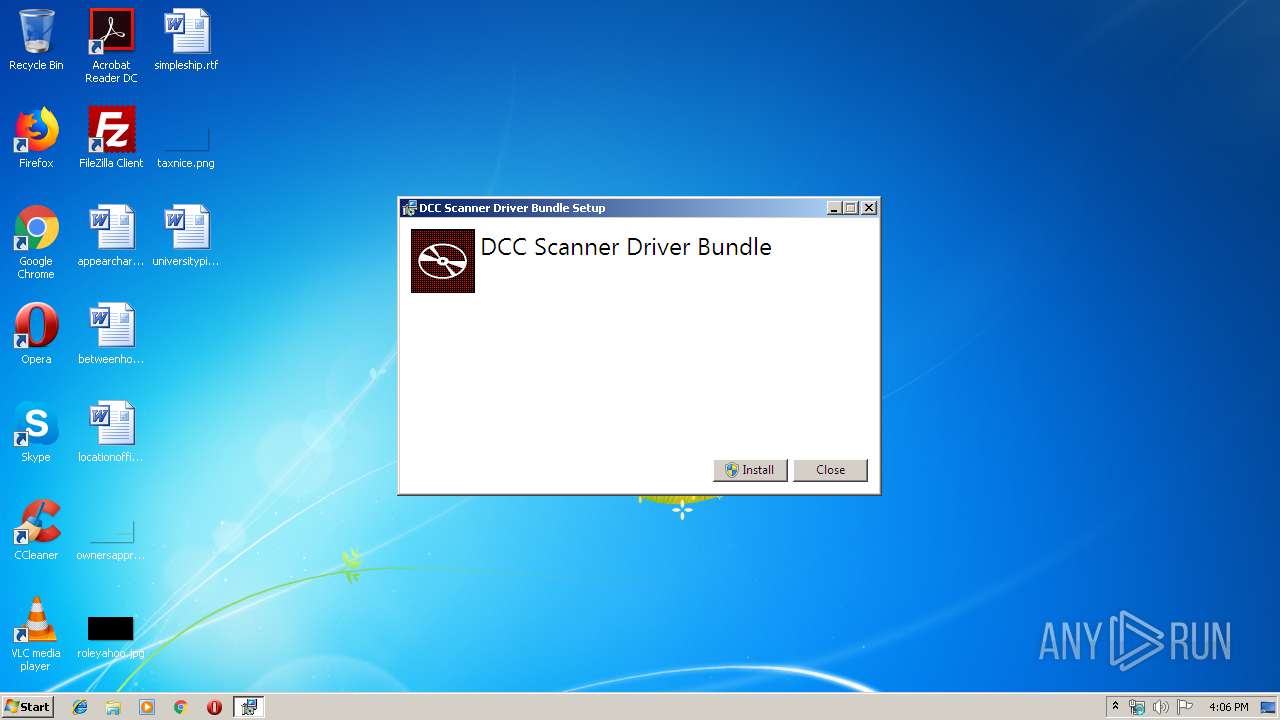Select the ownersappr... file on desktop
This screenshot has height=720, width=1280.
111,540
